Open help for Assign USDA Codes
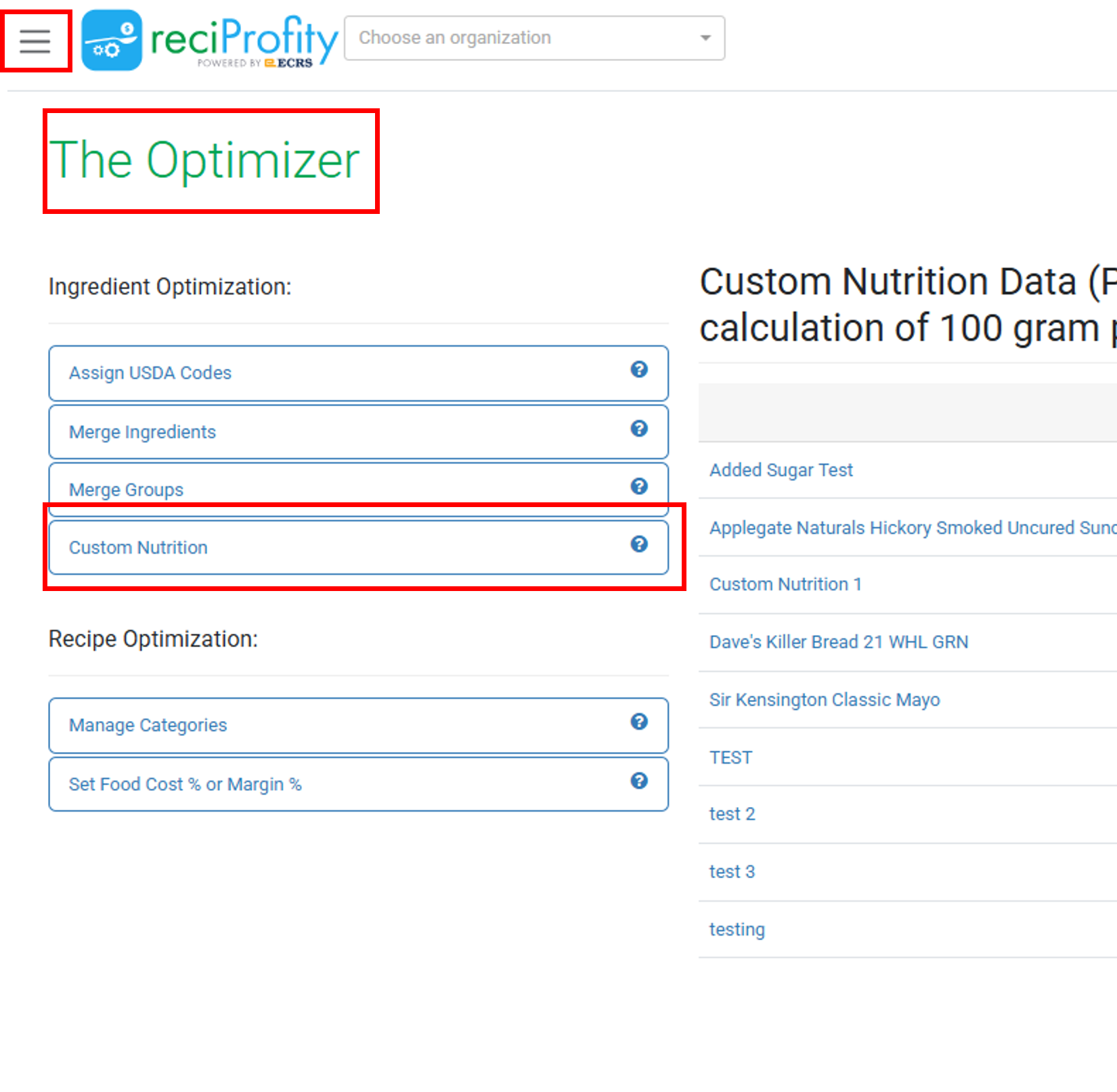The width and height of the screenshot is (1117, 1092). coord(638,370)
